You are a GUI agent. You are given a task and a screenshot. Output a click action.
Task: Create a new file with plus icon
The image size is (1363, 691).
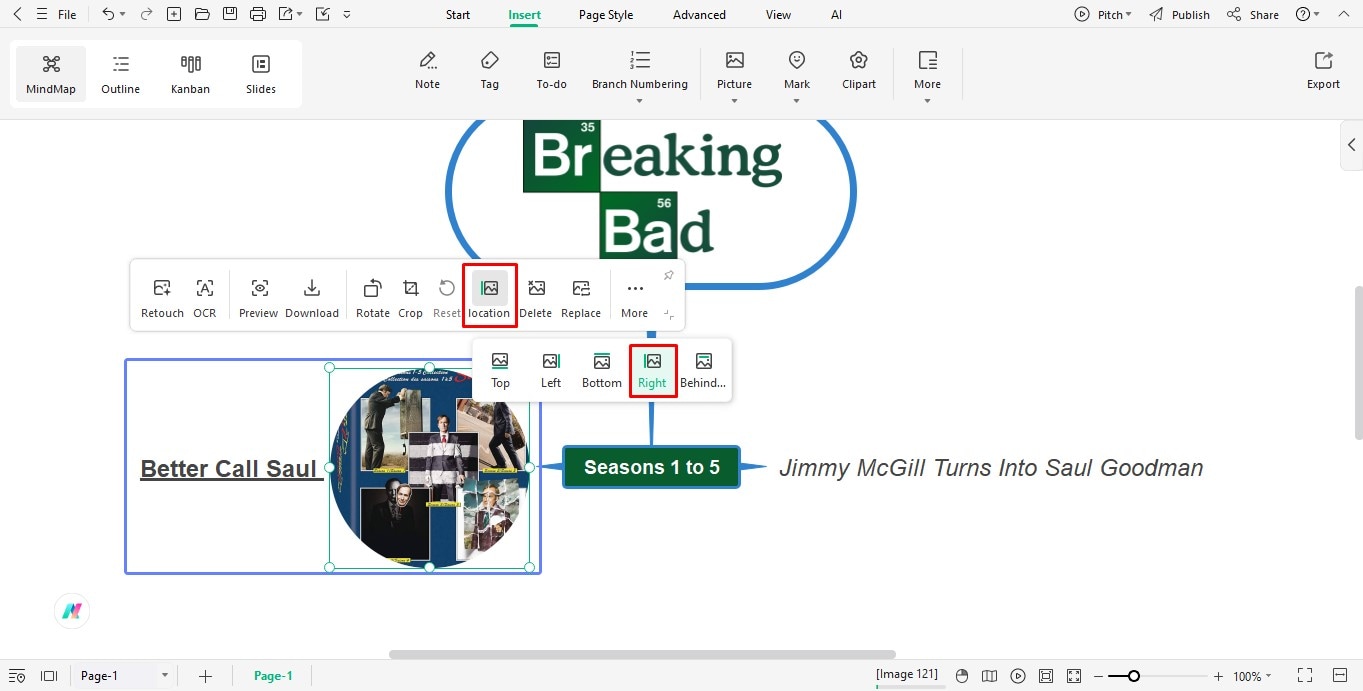(x=174, y=14)
